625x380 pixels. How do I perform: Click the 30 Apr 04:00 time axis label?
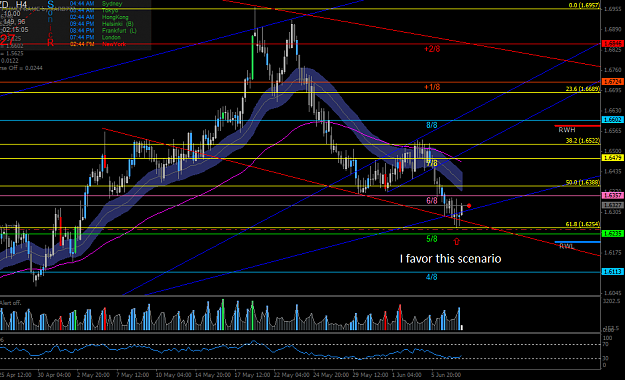54,375
